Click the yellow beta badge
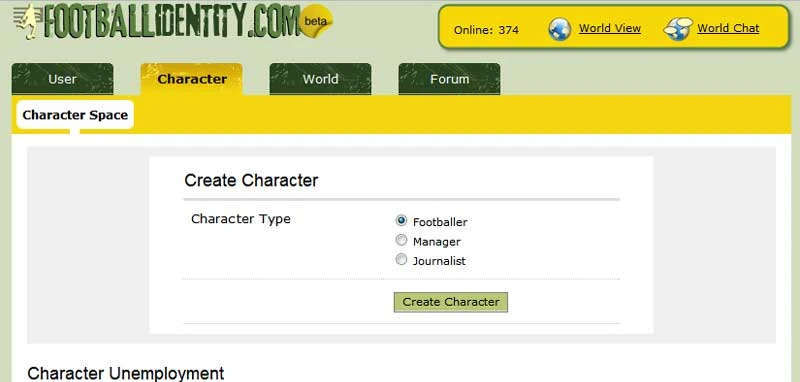Viewport: 800px width, 382px height. pos(316,21)
